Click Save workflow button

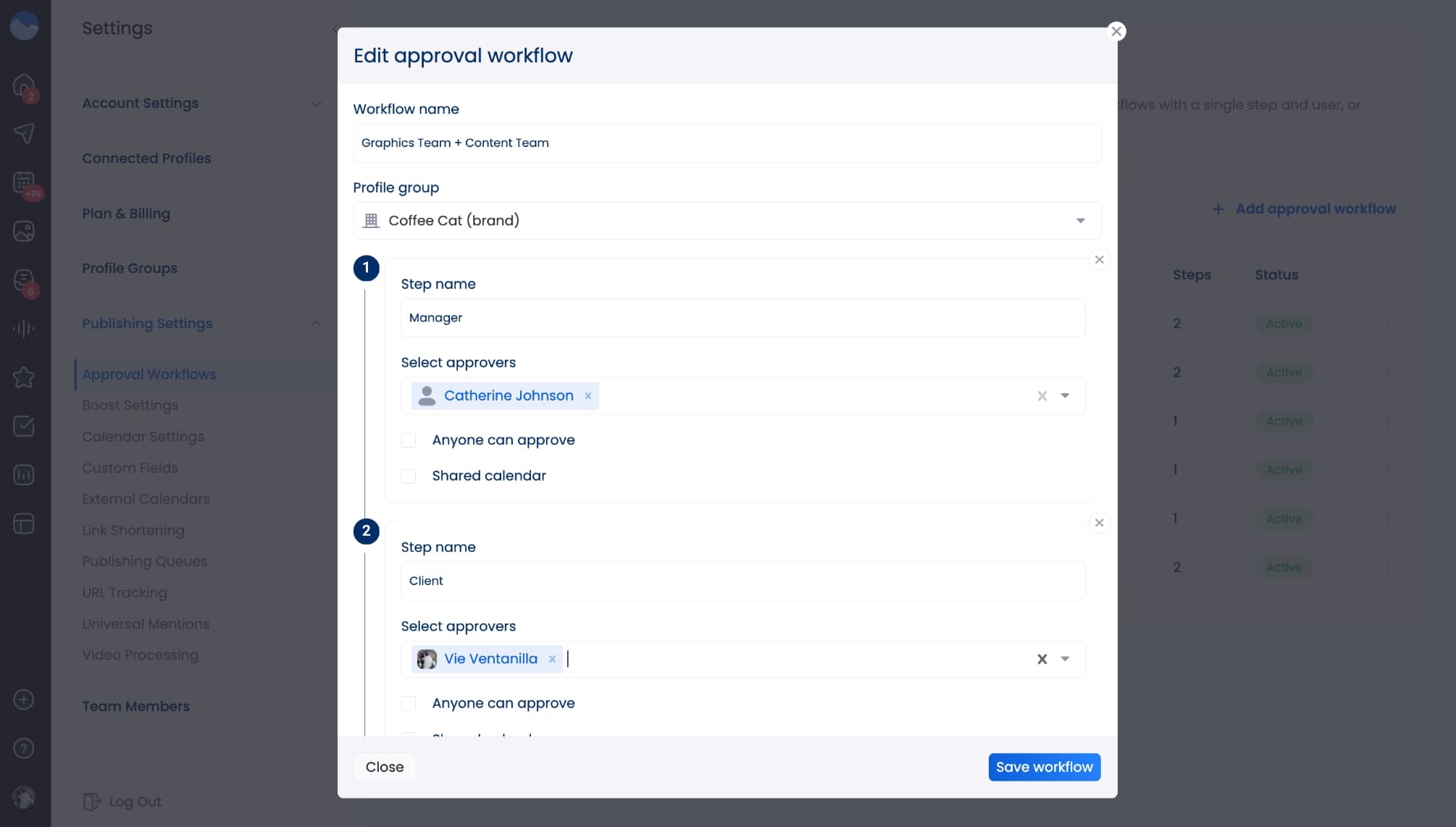[x=1044, y=767]
